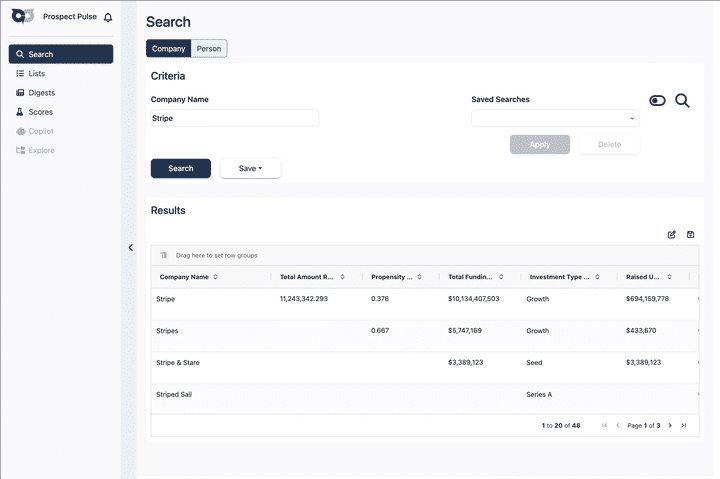Switch to the Company tab
Viewport: 720px width, 479px height.
point(169,49)
